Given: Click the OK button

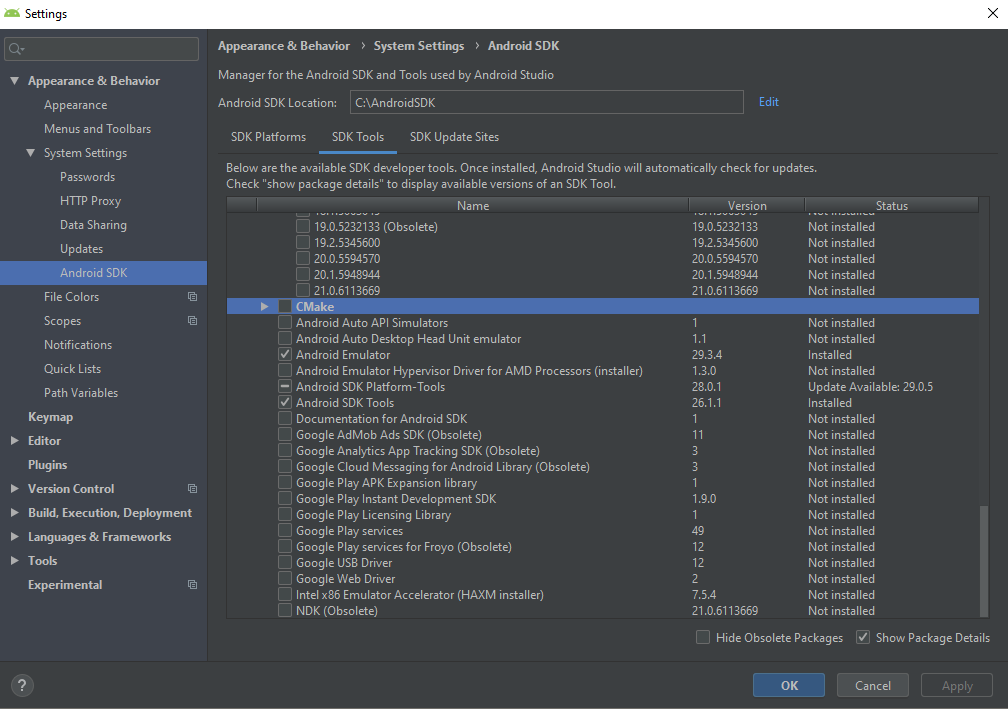Looking at the screenshot, I should click(789, 685).
